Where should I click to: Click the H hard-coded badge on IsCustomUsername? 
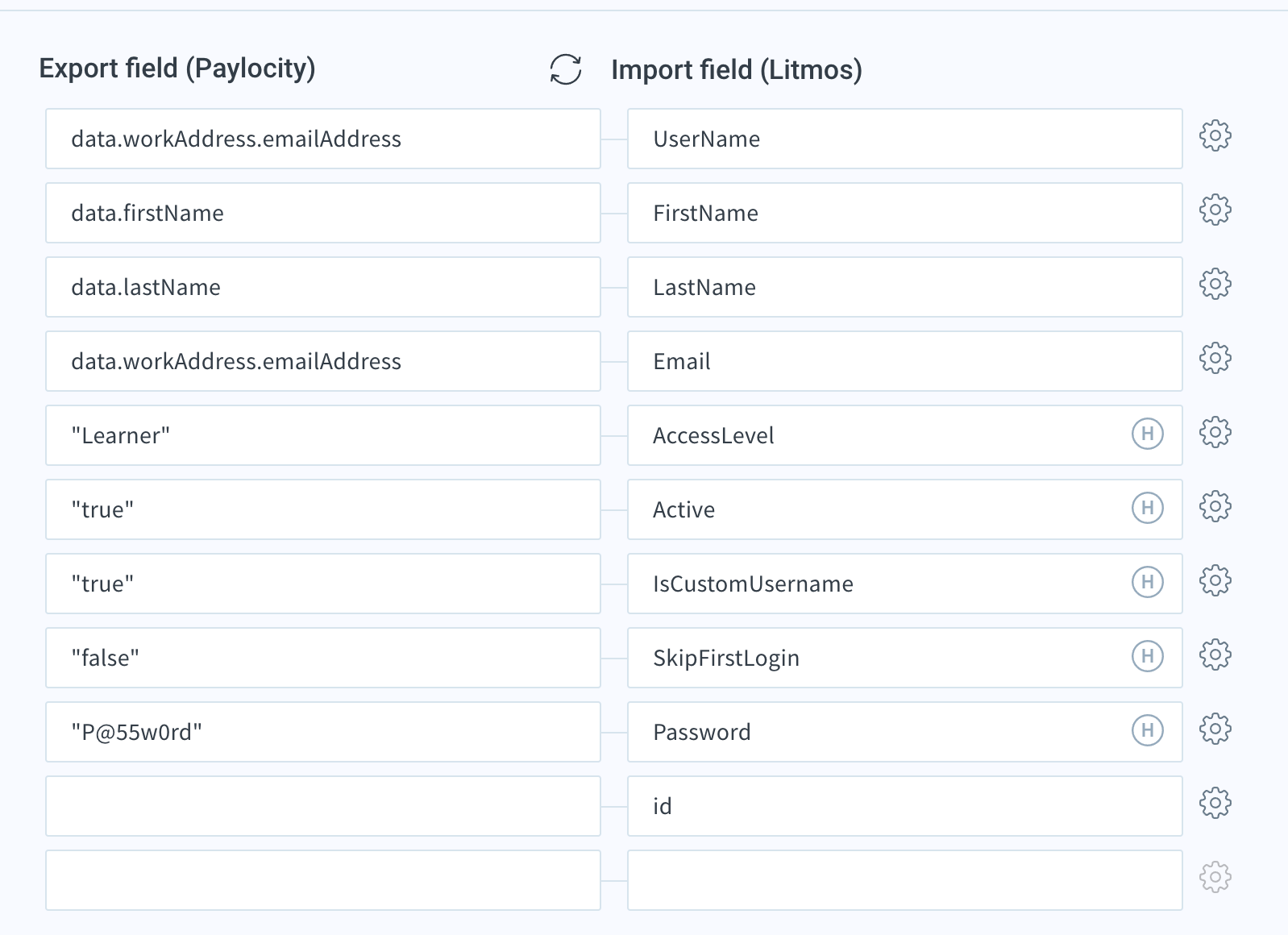pos(1148,582)
